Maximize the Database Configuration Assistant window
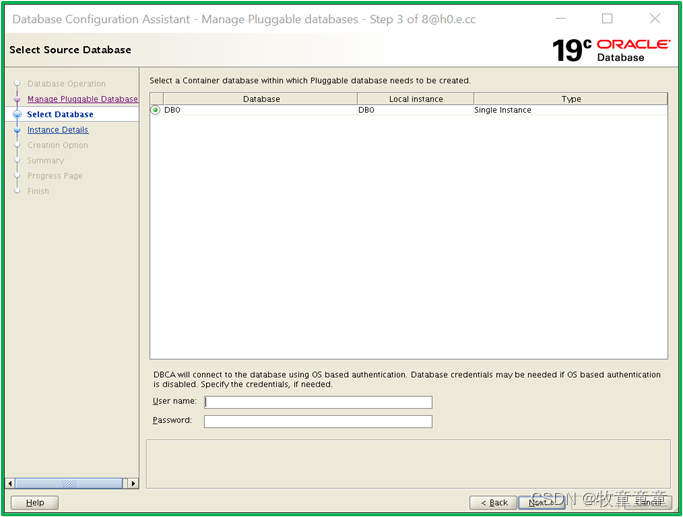 [607, 19]
